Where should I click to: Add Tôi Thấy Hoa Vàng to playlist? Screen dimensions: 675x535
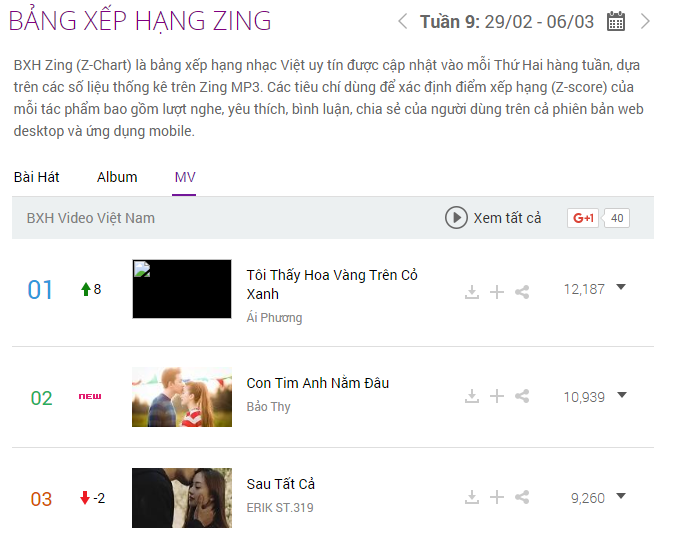coord(497,292)
